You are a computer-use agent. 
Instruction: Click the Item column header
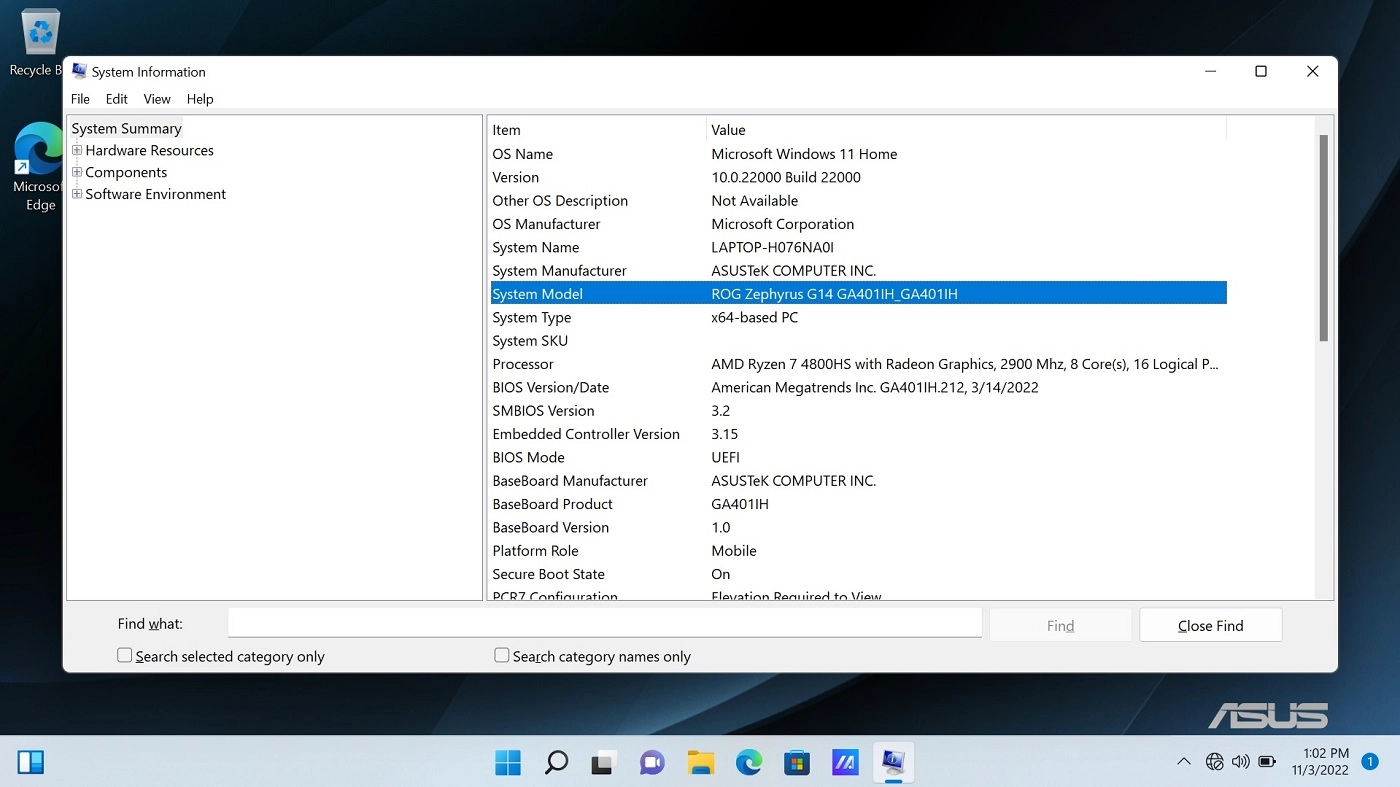pyautogui.click(x=597, y=130)
